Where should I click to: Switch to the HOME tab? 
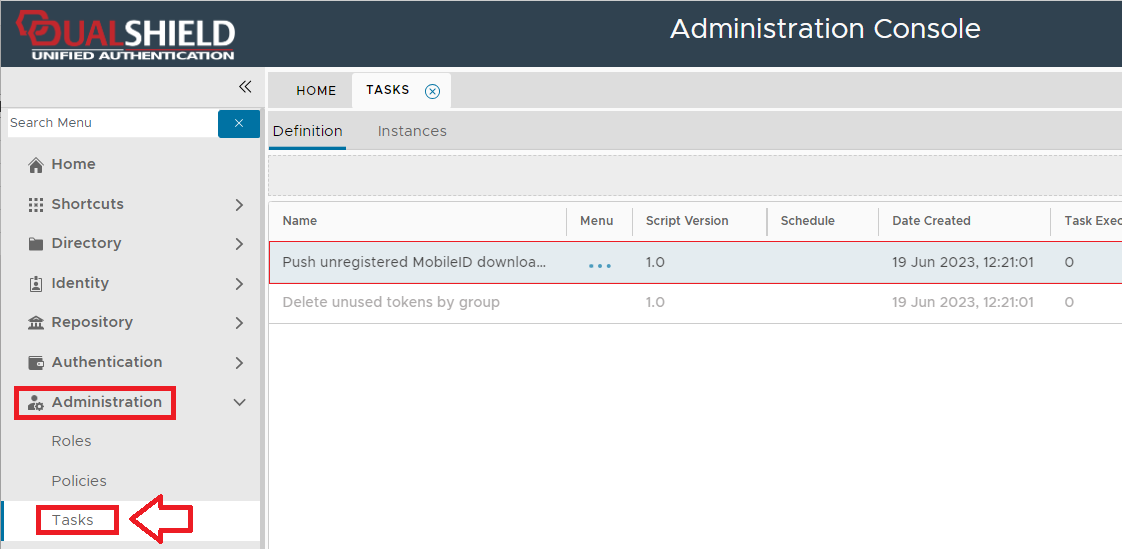tap(316, 91)
